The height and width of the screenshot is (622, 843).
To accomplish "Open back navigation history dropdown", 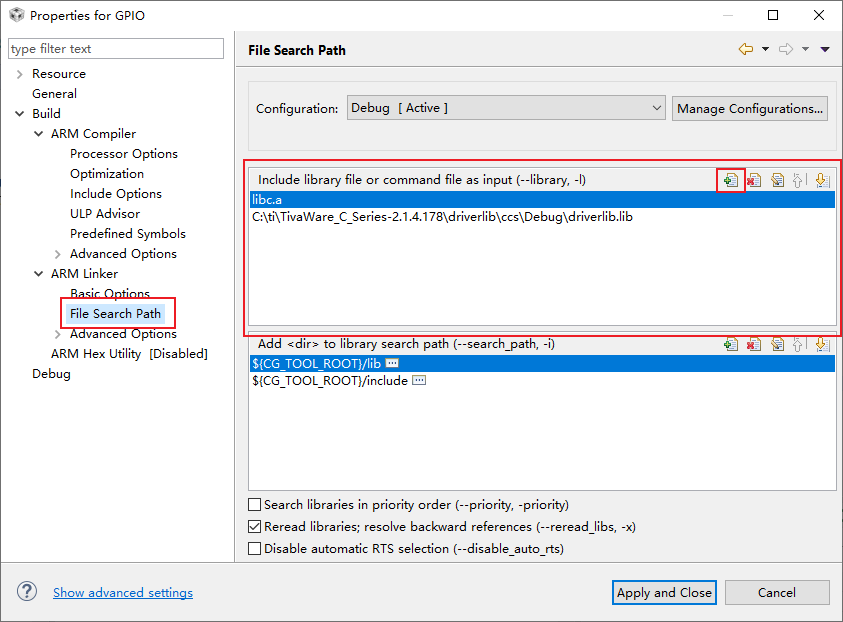I will (x=765, y=49).
